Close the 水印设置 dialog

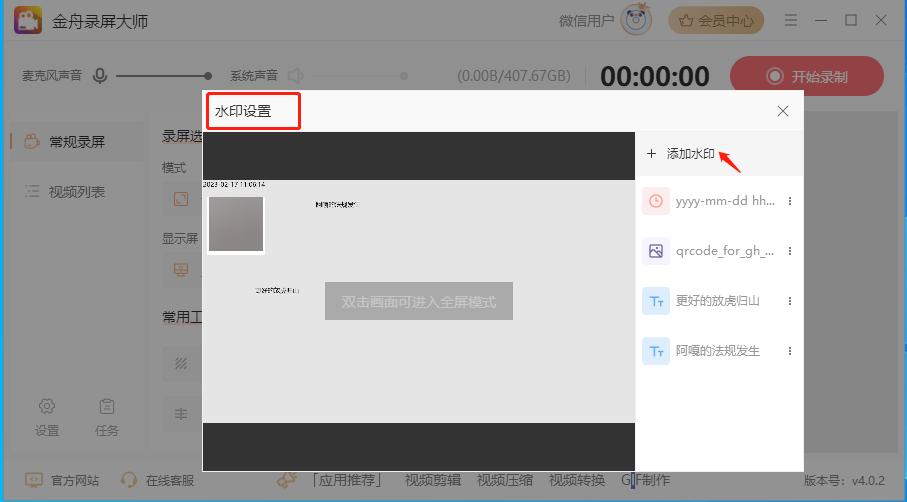(783, 111)
